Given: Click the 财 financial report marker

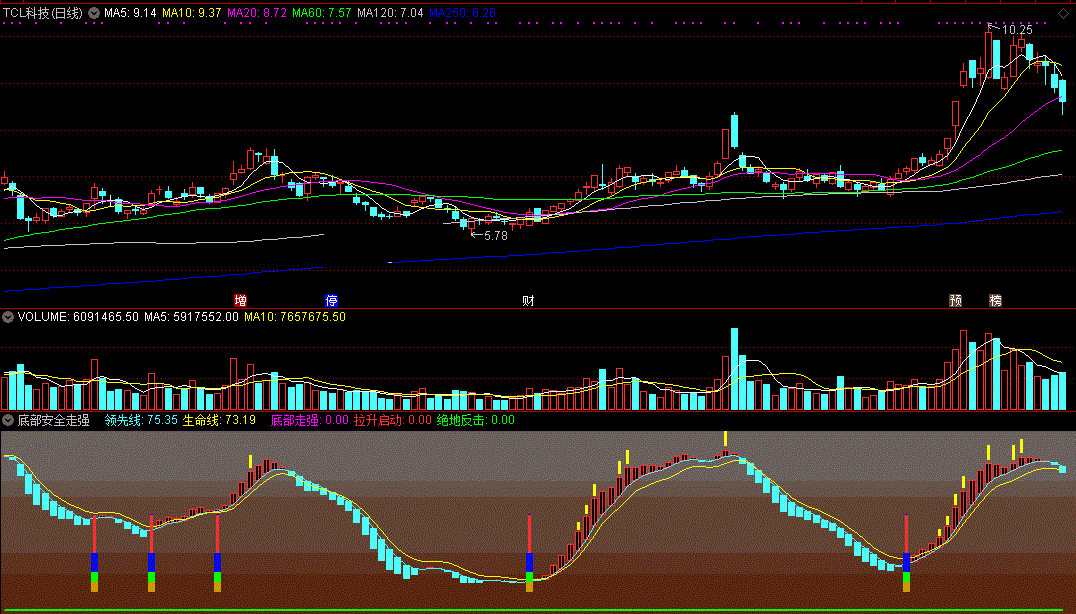Looking at the screenshot, I should tap(528, 300).
